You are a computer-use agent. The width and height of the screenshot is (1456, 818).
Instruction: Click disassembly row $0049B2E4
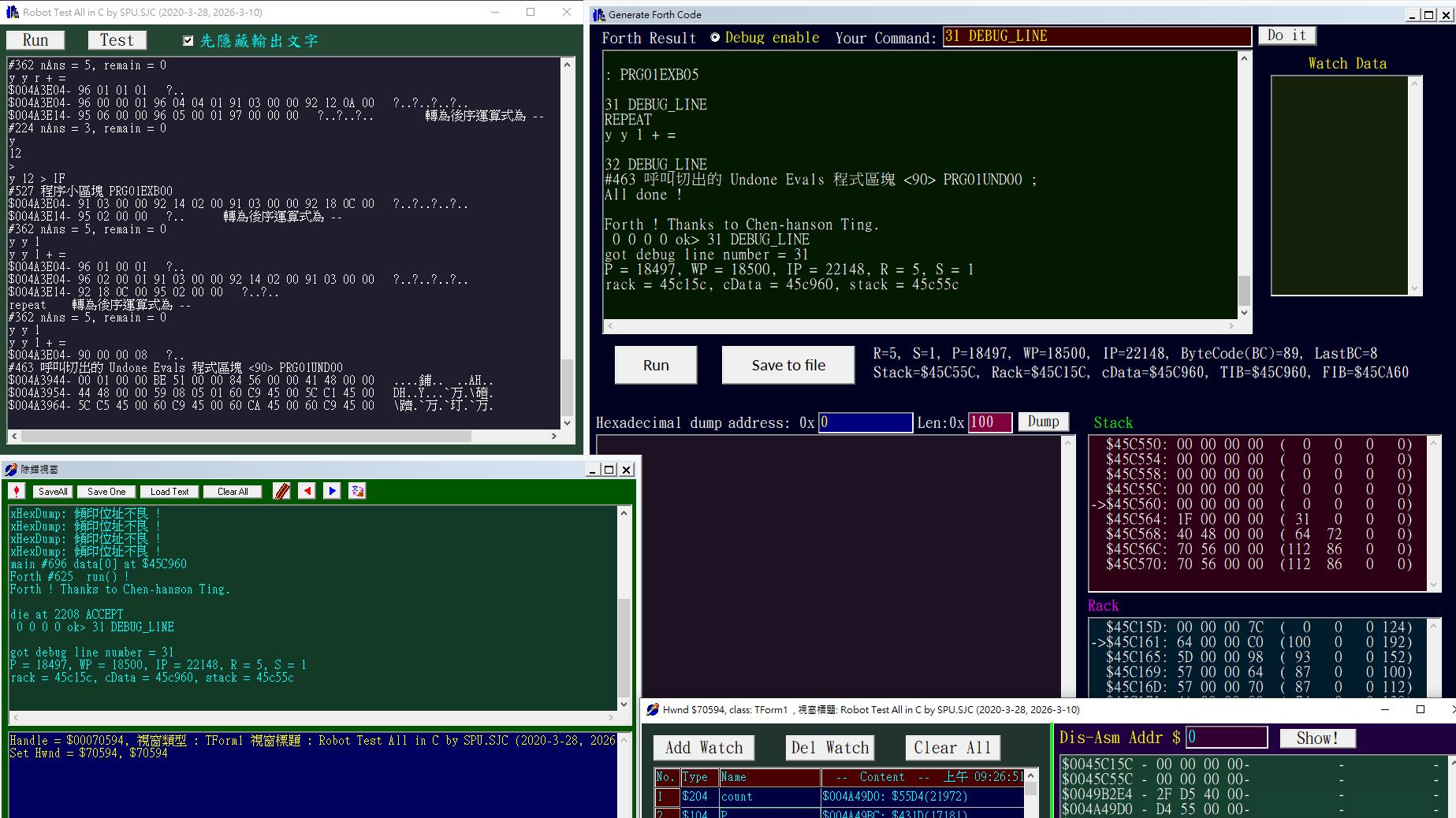pos(1252,794)
